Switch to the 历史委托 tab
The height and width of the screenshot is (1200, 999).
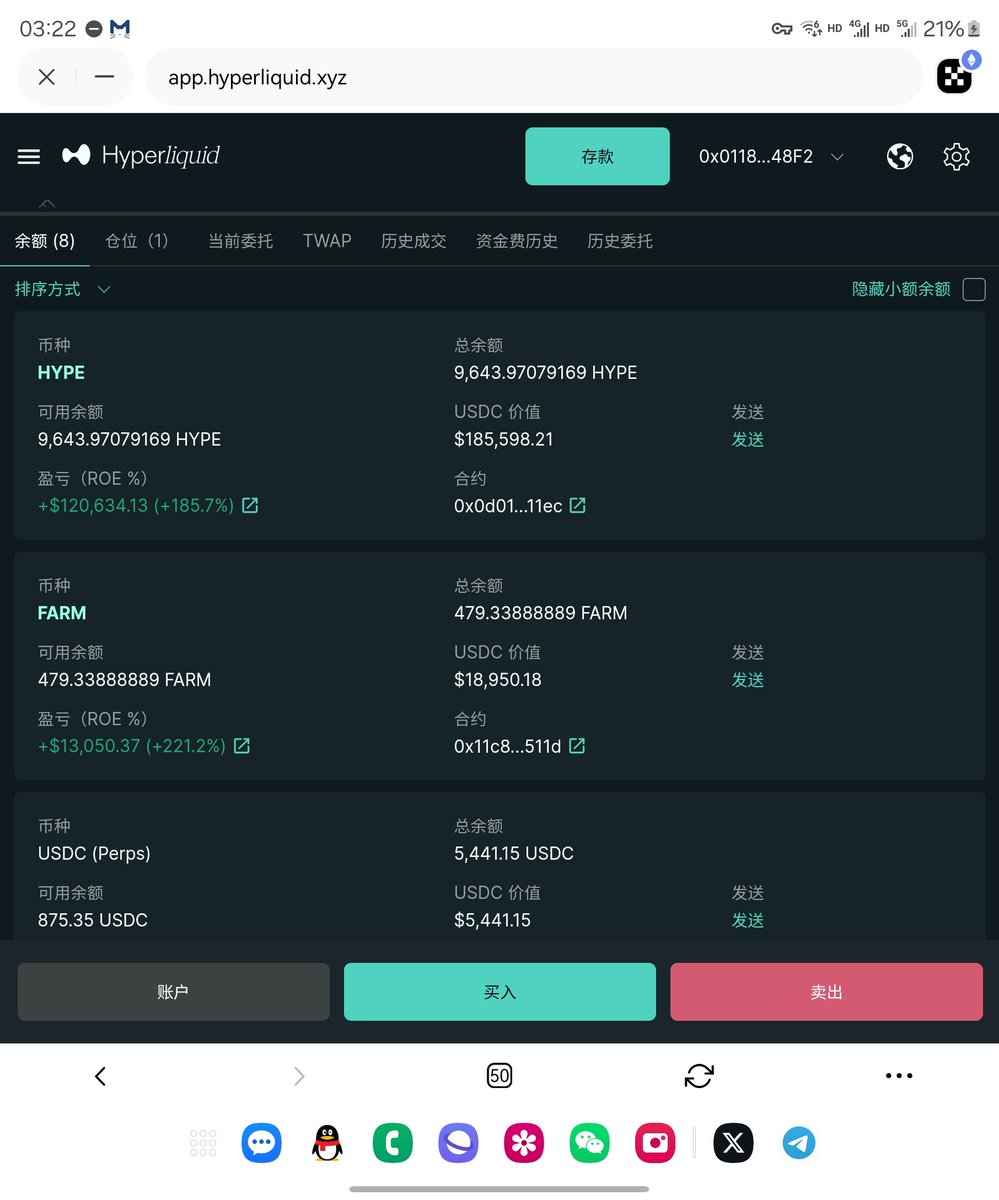pyautogui.click(x=620, y=241)
